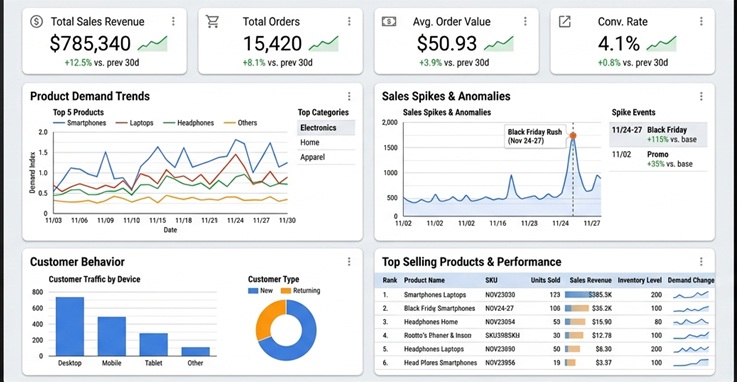Screen dimensions: 737x382
Task: Click the Total Sales Revenue trend sparkline
Action: (x=153, y=44)
